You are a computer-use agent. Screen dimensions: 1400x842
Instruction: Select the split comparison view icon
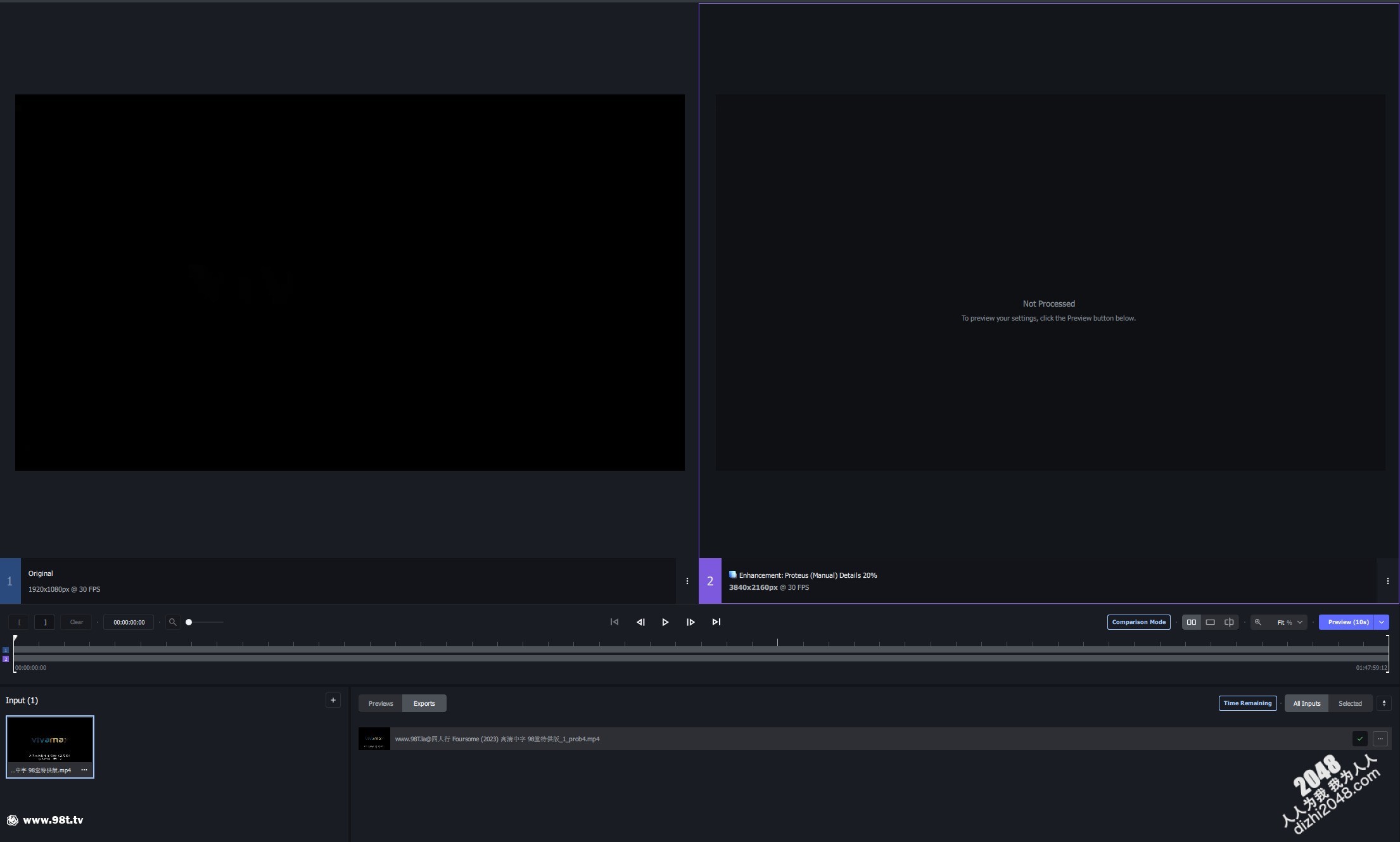[1229, 622]
